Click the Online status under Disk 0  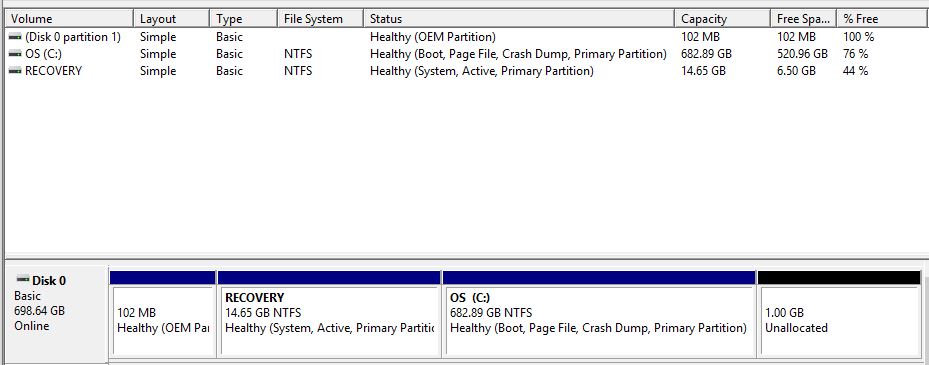tap(31, 326)
